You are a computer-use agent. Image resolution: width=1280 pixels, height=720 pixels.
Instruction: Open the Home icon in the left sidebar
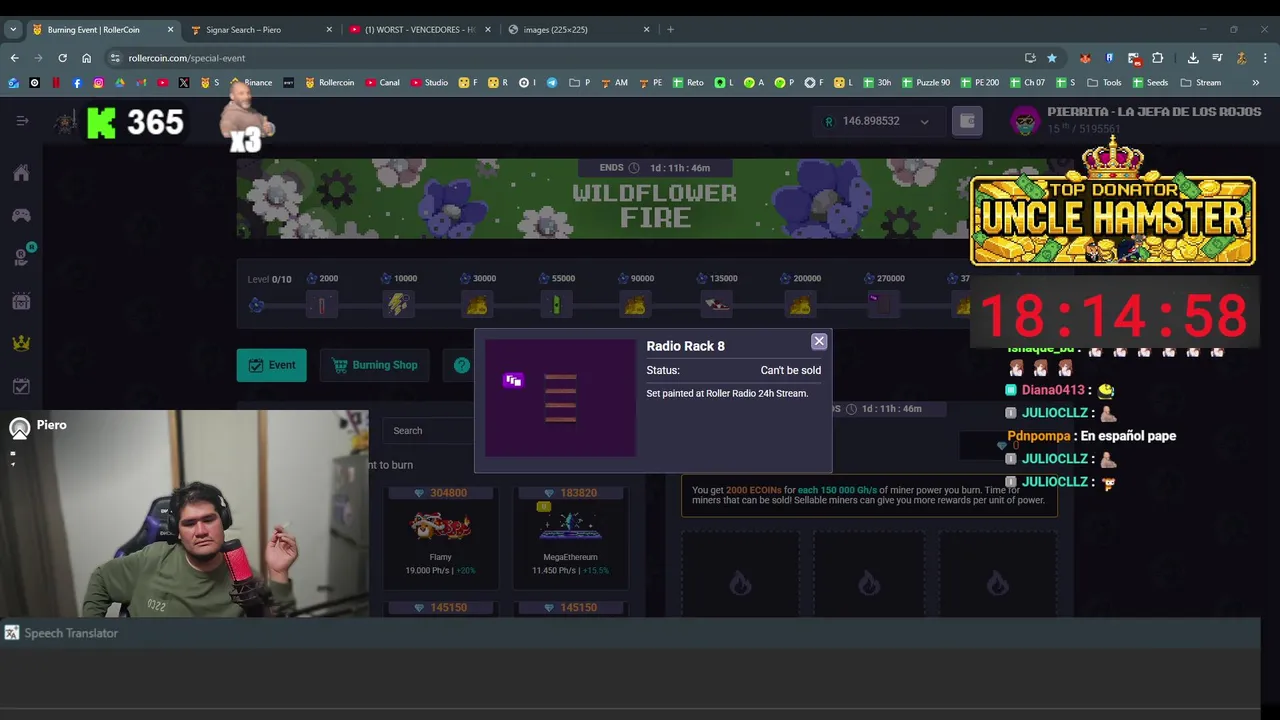click(x=21, y=173)
